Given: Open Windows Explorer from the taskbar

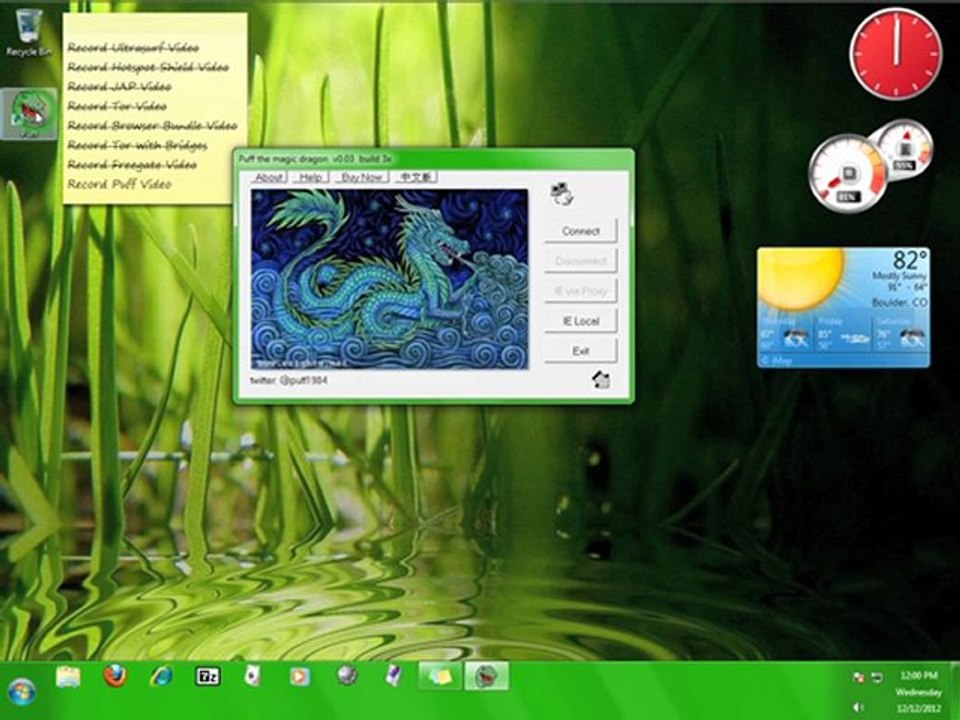Looking at the screenshot, I should (68, 677).
